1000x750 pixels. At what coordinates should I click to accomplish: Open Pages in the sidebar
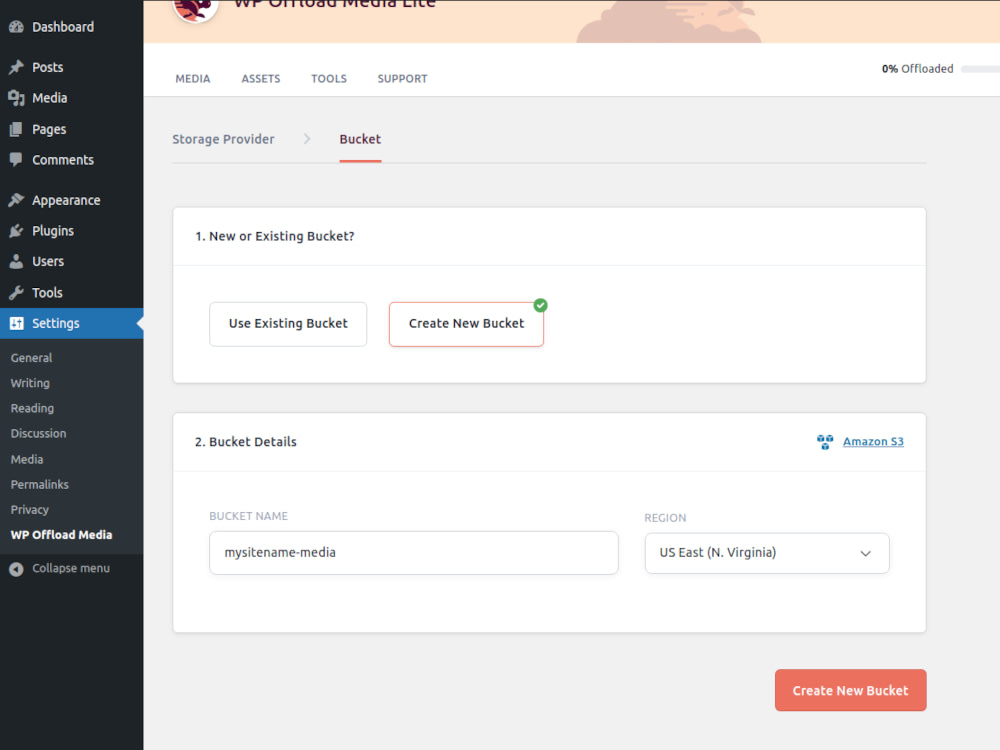pos(49,129)
